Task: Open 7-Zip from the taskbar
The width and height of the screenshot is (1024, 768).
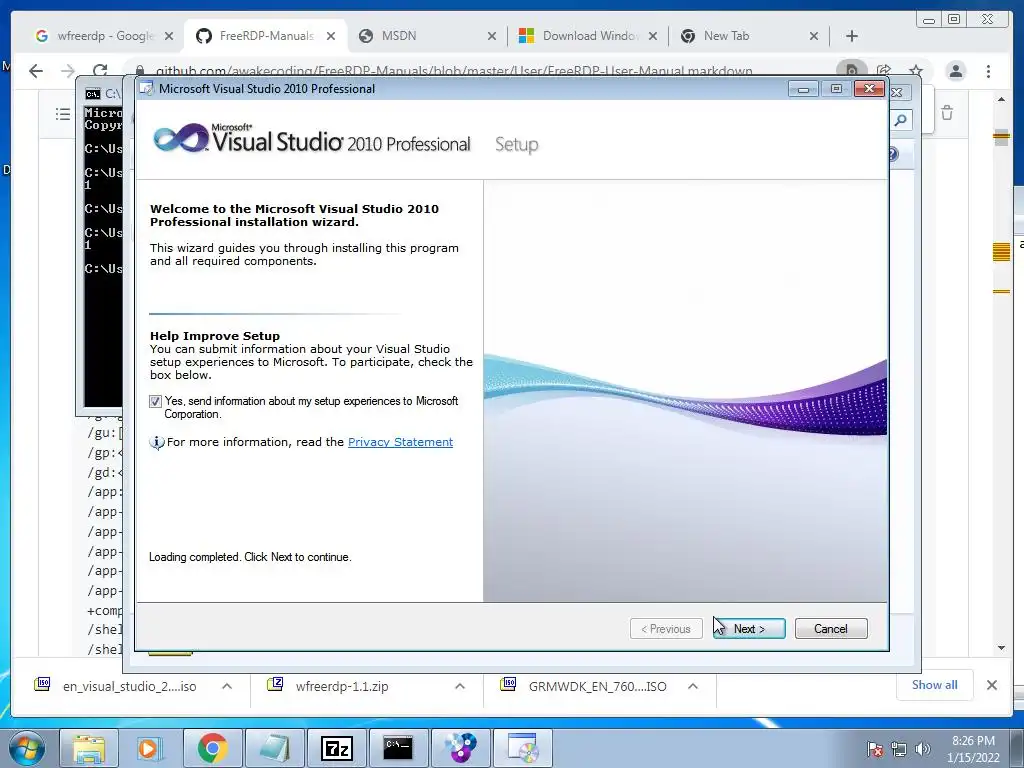Action: pos(337,748)
